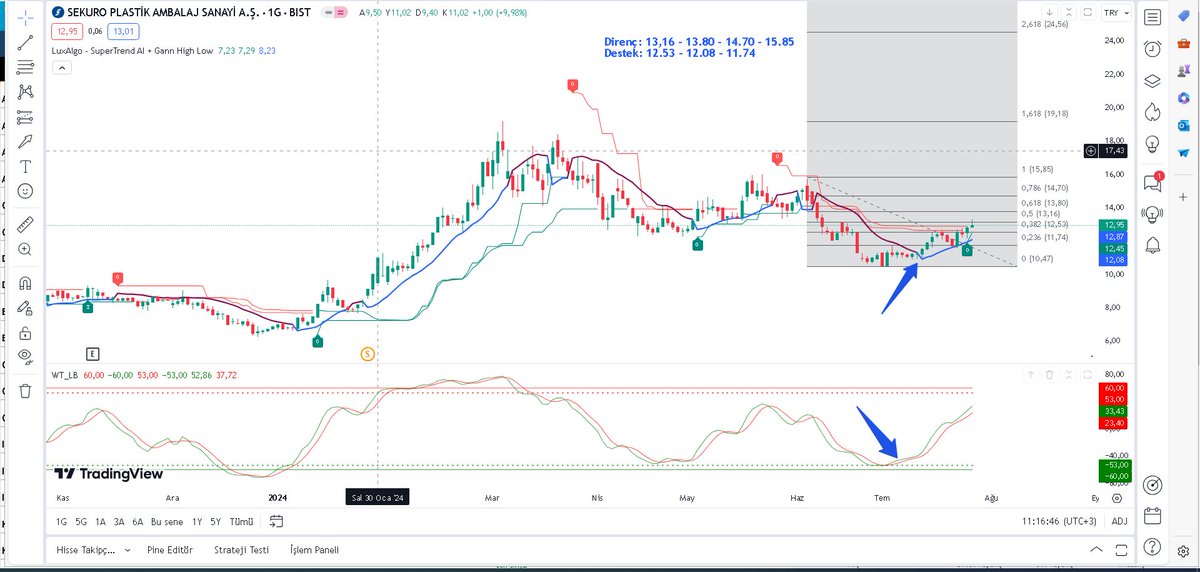Open chart settings gear in price scale corner

(1116, 497)
